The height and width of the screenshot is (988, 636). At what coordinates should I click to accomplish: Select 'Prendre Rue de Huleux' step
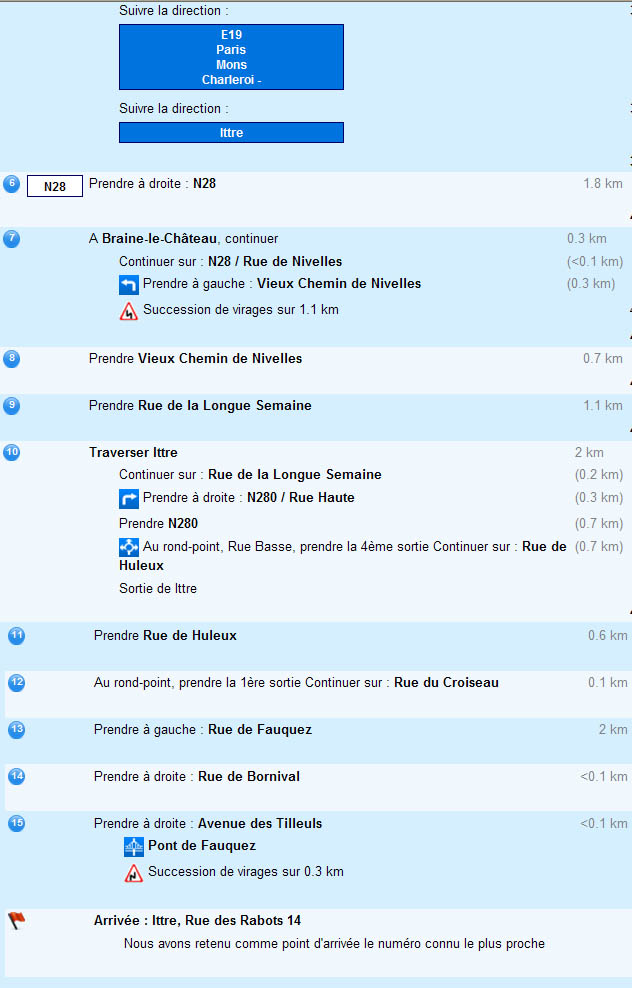click(x=165, y=635)
